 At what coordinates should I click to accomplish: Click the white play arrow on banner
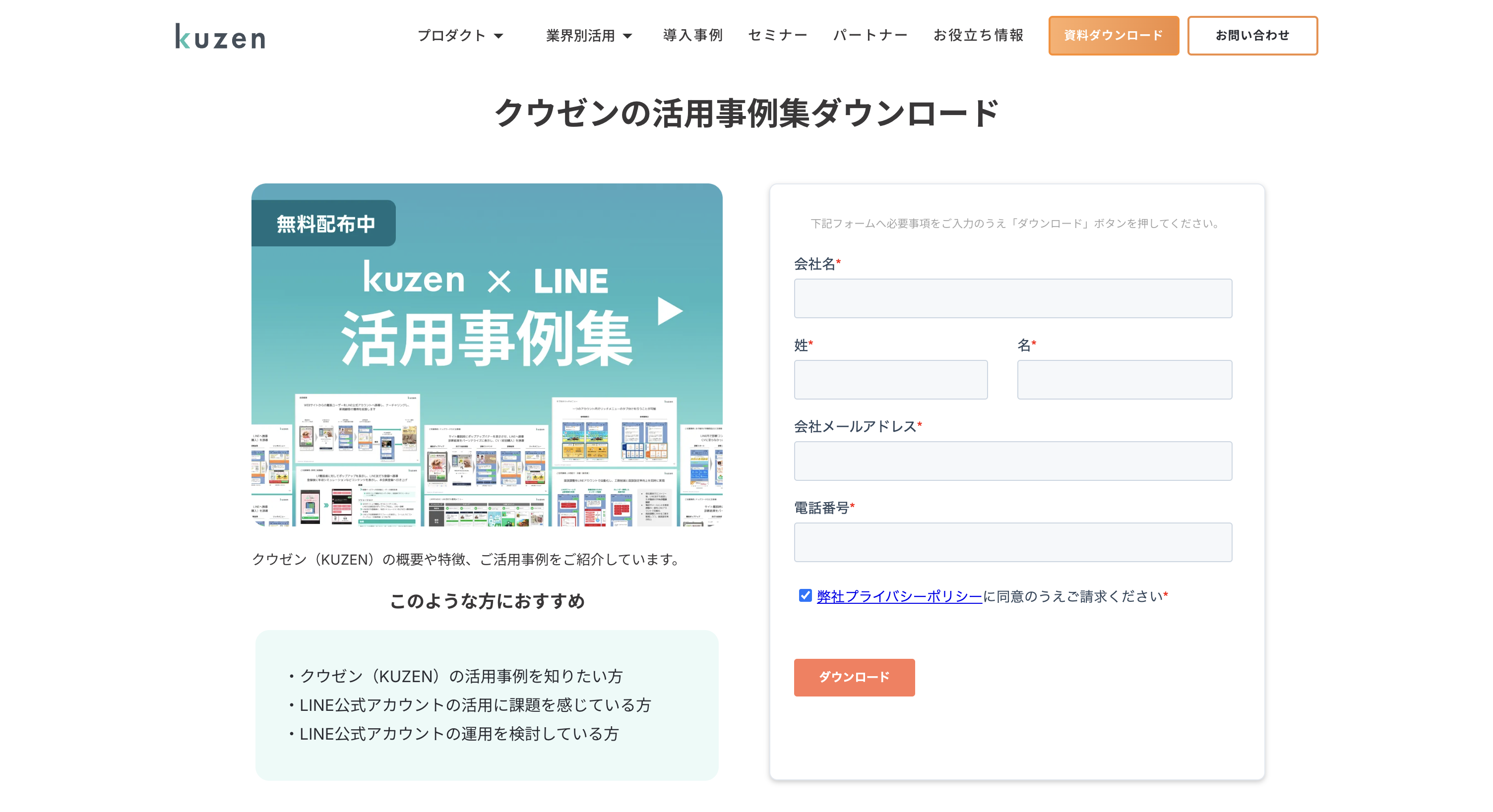(670, 312)
